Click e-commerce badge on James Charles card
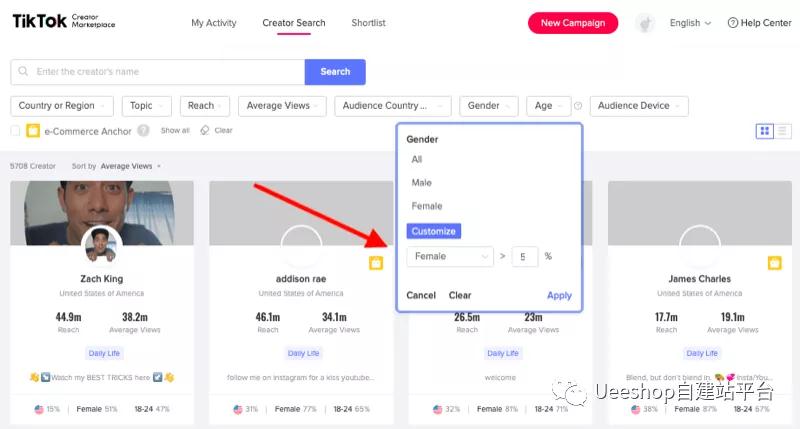This screenshot has width=800, height=429. [x=774, y=263]
